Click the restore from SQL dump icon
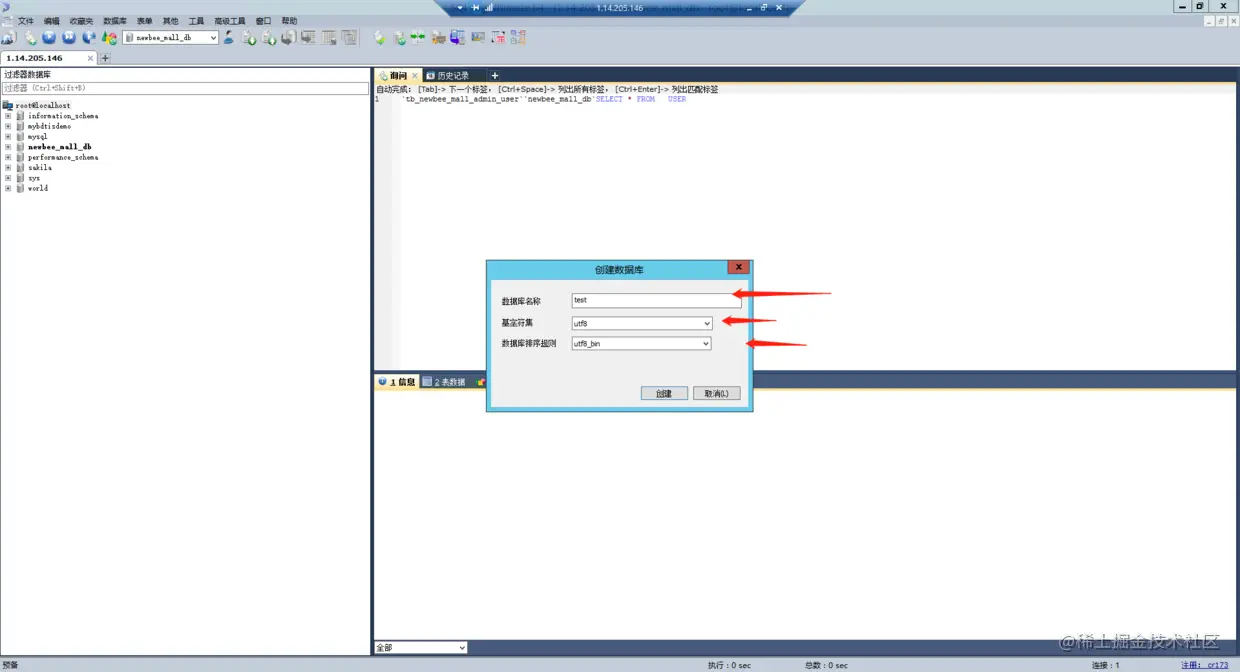The height and width of the screenshot is (672, 1240). coord(380,37)
